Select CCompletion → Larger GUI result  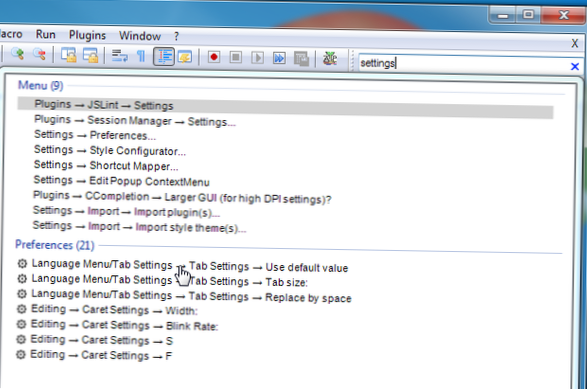pos(182,197)
